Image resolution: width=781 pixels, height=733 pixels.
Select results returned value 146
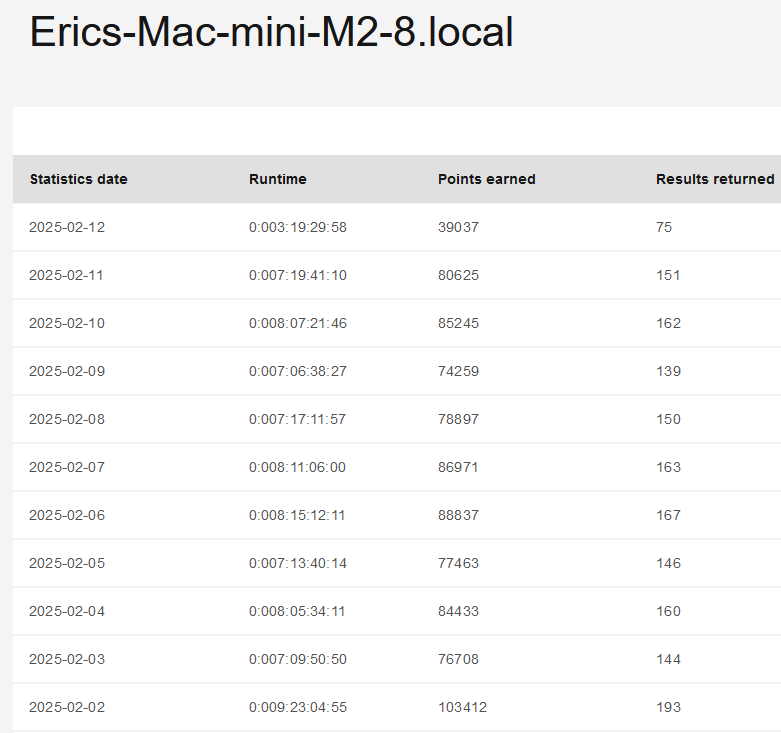tap(668, 563)
